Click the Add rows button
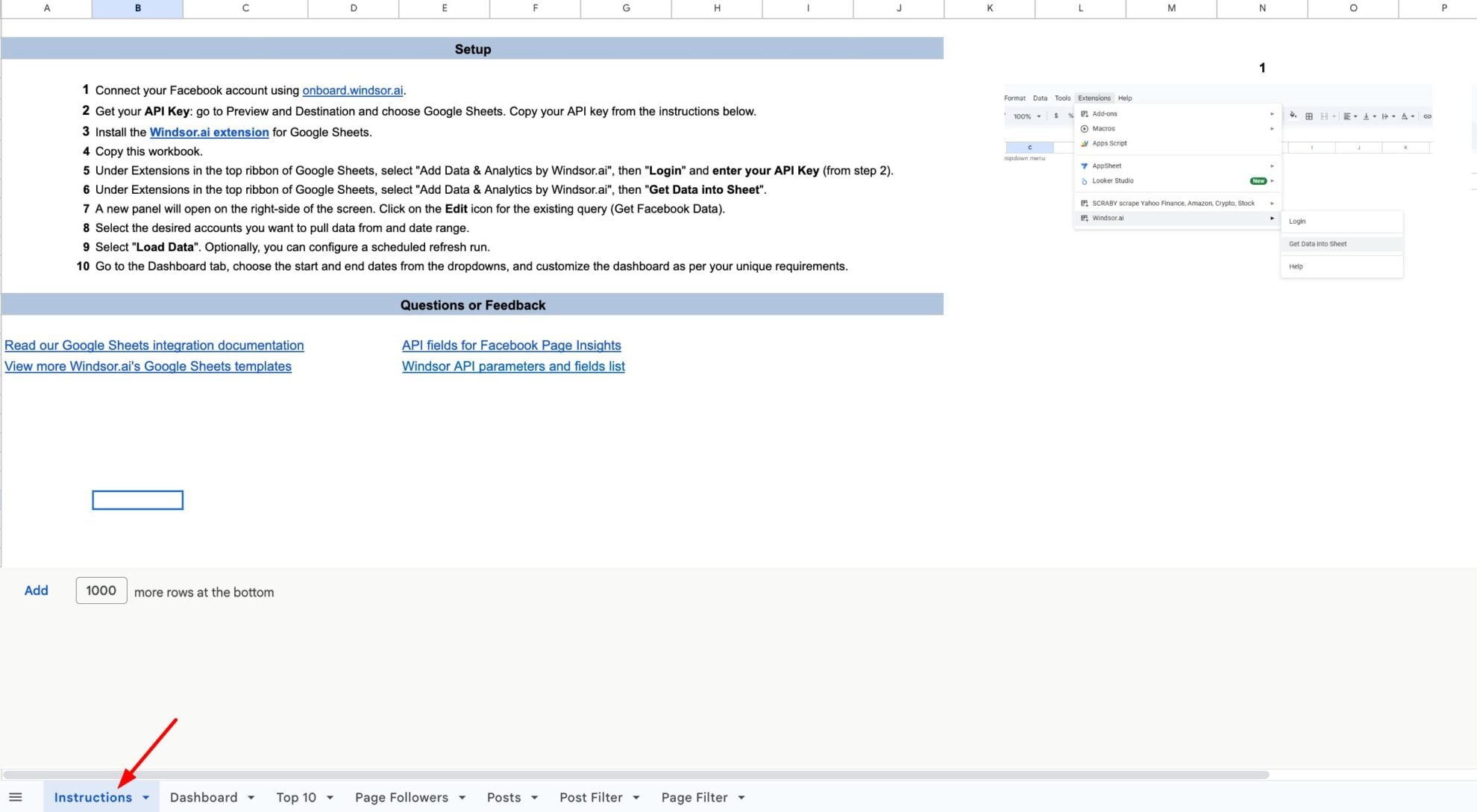This screenshot has height=812, width=1477. (36, 591)
